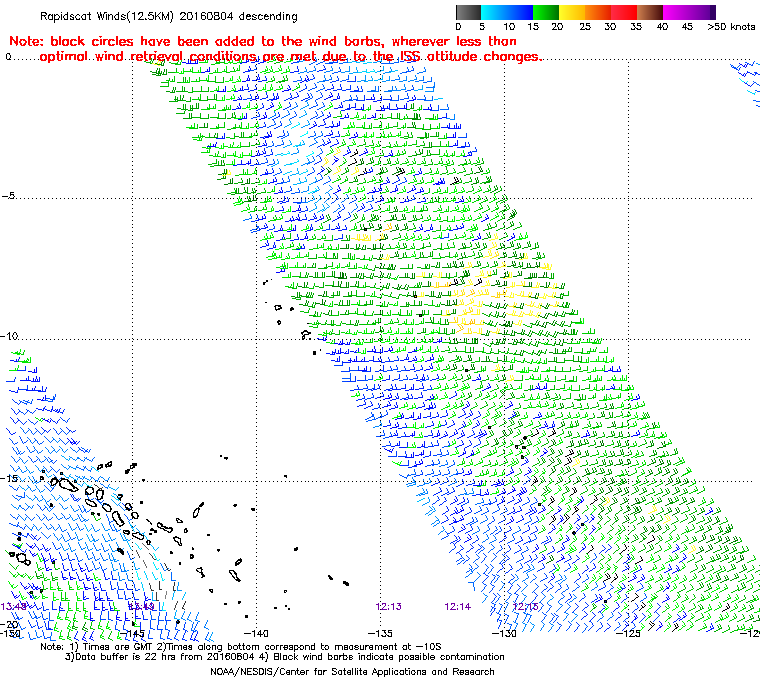This screenshot has width=760, height=688.
Task: Click the '-140' longitude axis label
Action: [256, 633]
